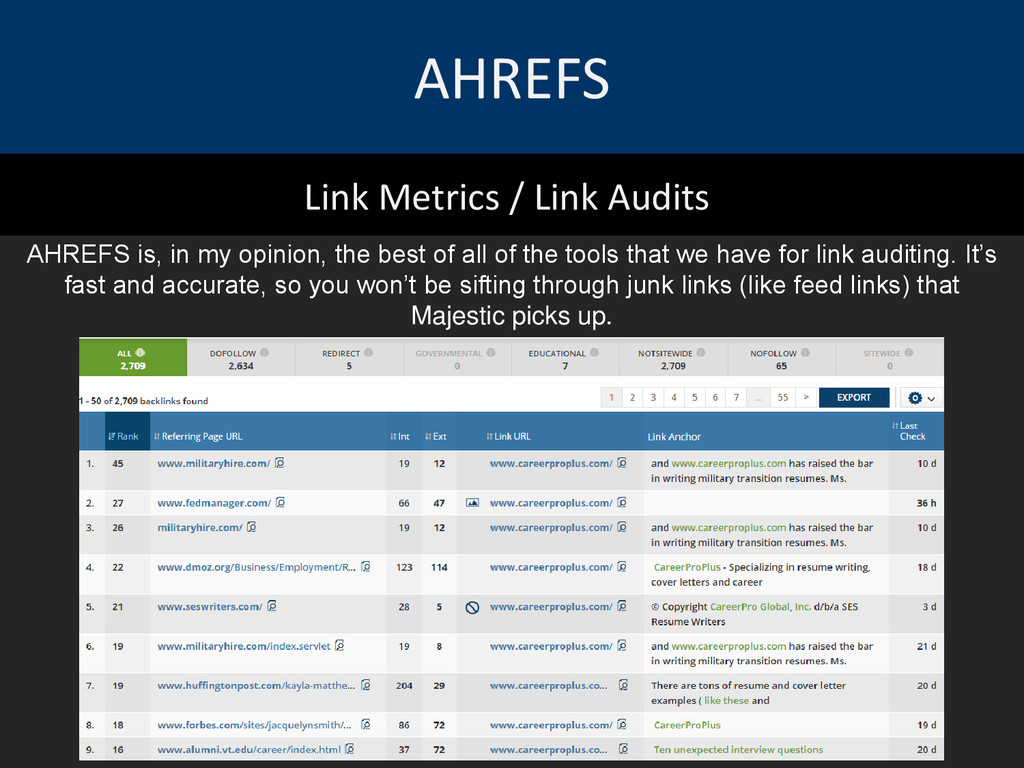
Task: Click CareerProPlus anchor in forbes row
Action: pyautogui.click(x=687, y=725)
